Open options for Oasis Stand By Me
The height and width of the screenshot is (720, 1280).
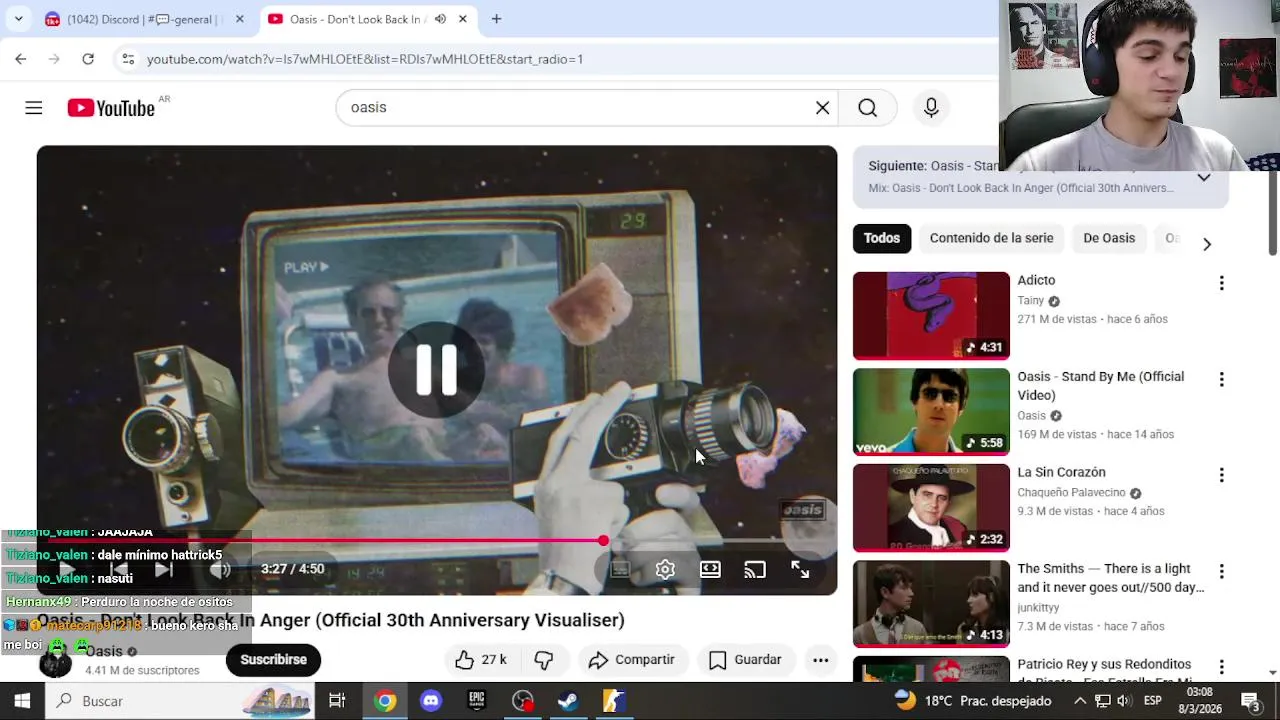coord(1221,380)
